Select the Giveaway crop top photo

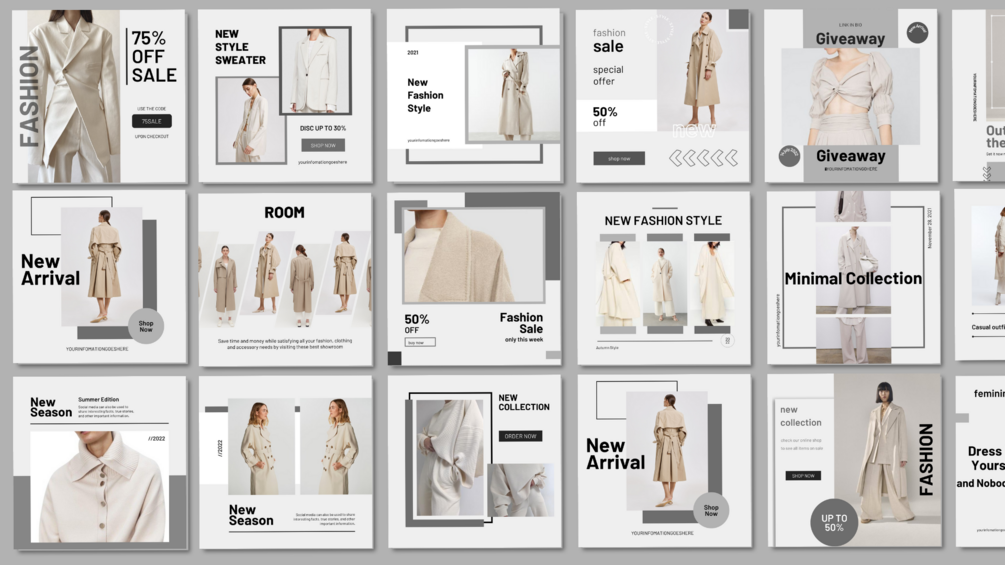tap(850, 96)
